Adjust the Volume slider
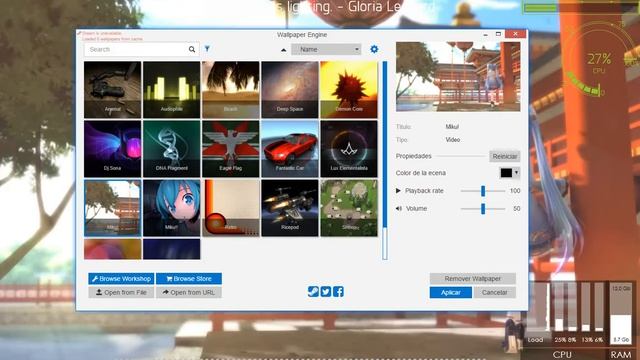The height and width of the screenshot is (360, 640). tap(483, 209)
